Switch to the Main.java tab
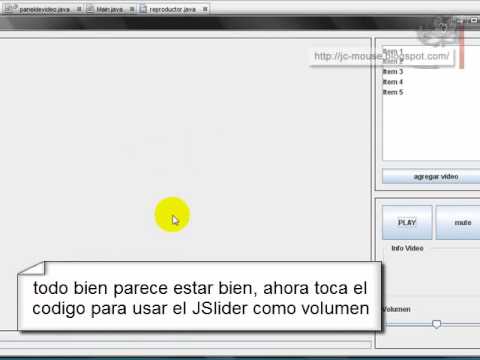The width and height of the screenshot is (480, 360). (111, 9)
